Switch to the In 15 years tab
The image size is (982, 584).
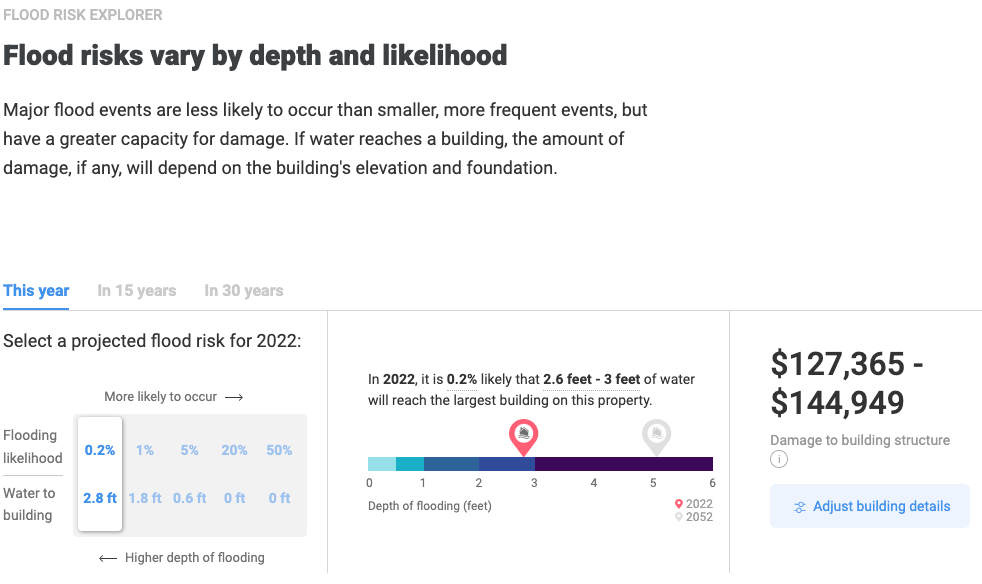(136, 291)
